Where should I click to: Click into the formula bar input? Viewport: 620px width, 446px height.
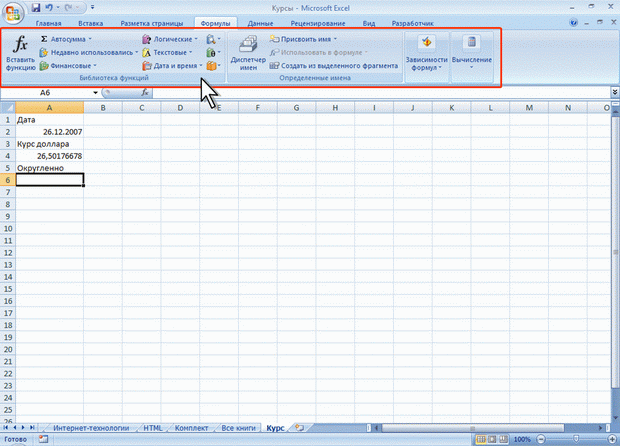[x=382, y=93]
